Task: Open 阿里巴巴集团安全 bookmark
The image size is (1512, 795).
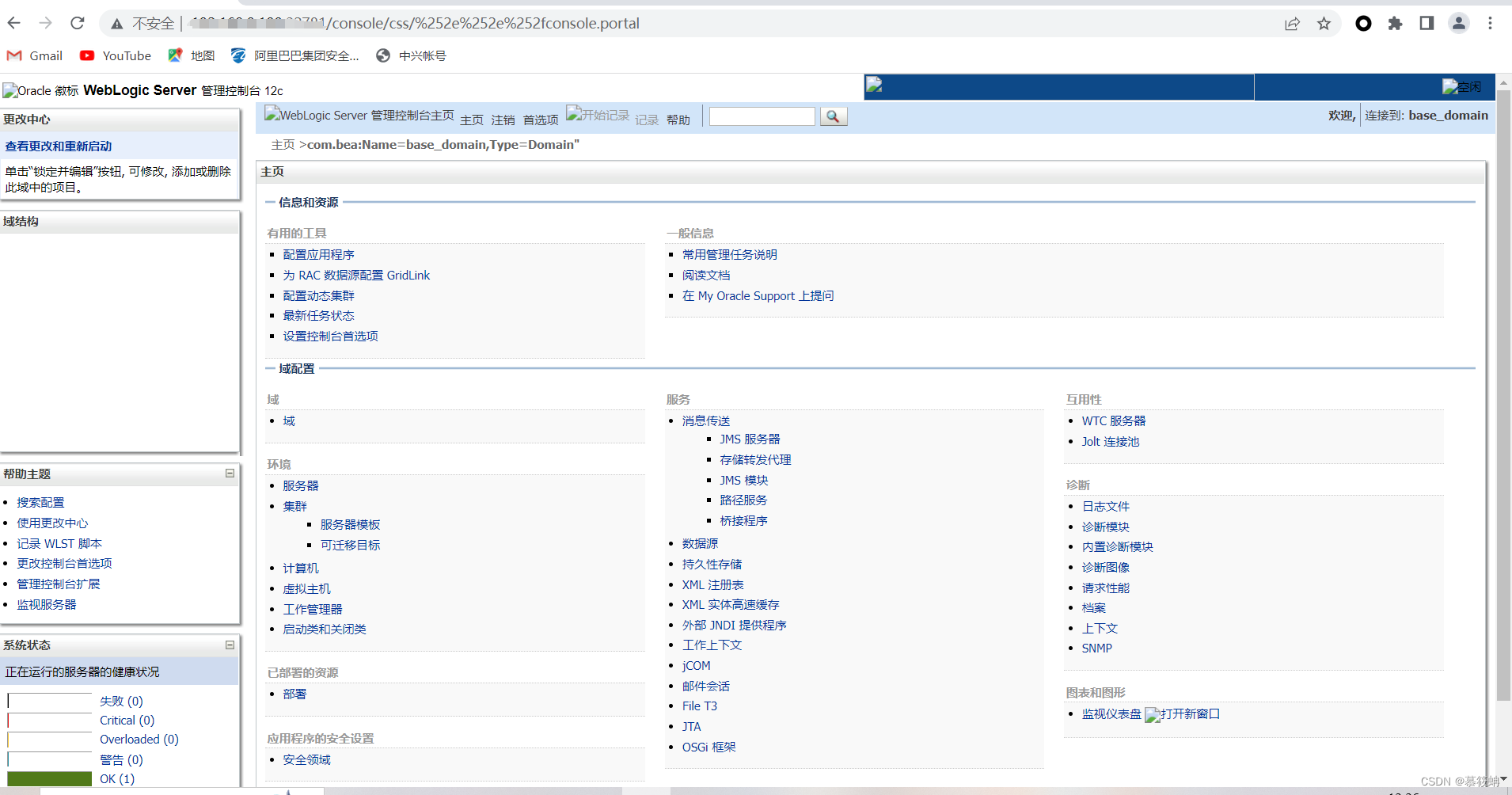Action: click(294, 55)
